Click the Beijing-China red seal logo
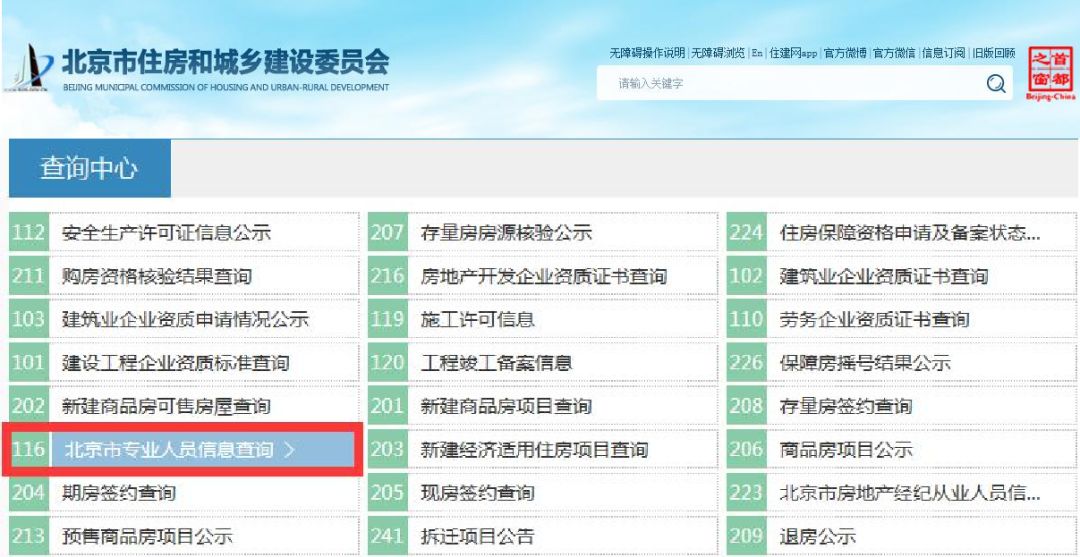Screen dimensions: 1080x557 [1050, 73]
